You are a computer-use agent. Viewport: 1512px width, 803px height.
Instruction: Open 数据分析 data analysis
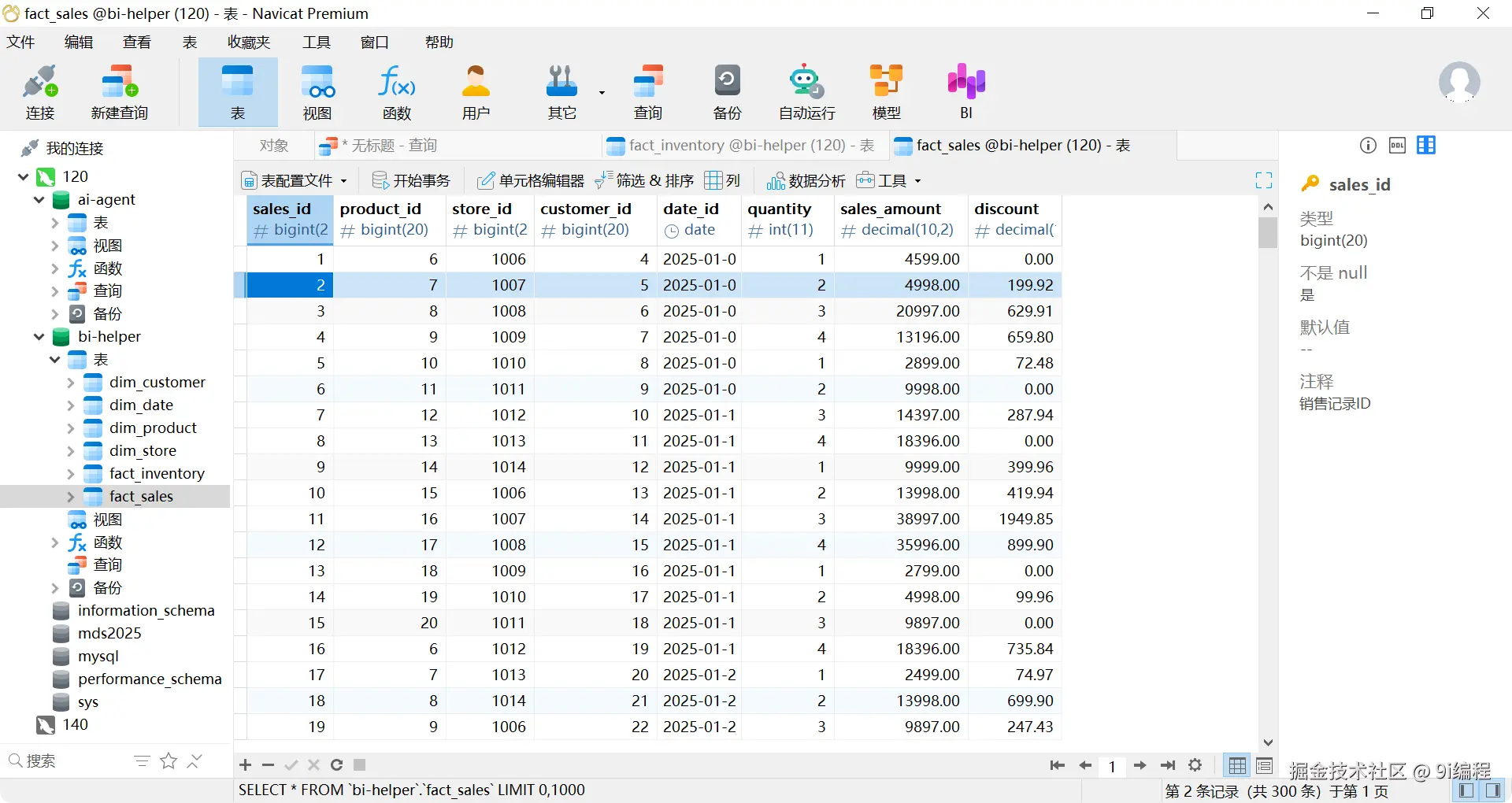coord(806,180)
